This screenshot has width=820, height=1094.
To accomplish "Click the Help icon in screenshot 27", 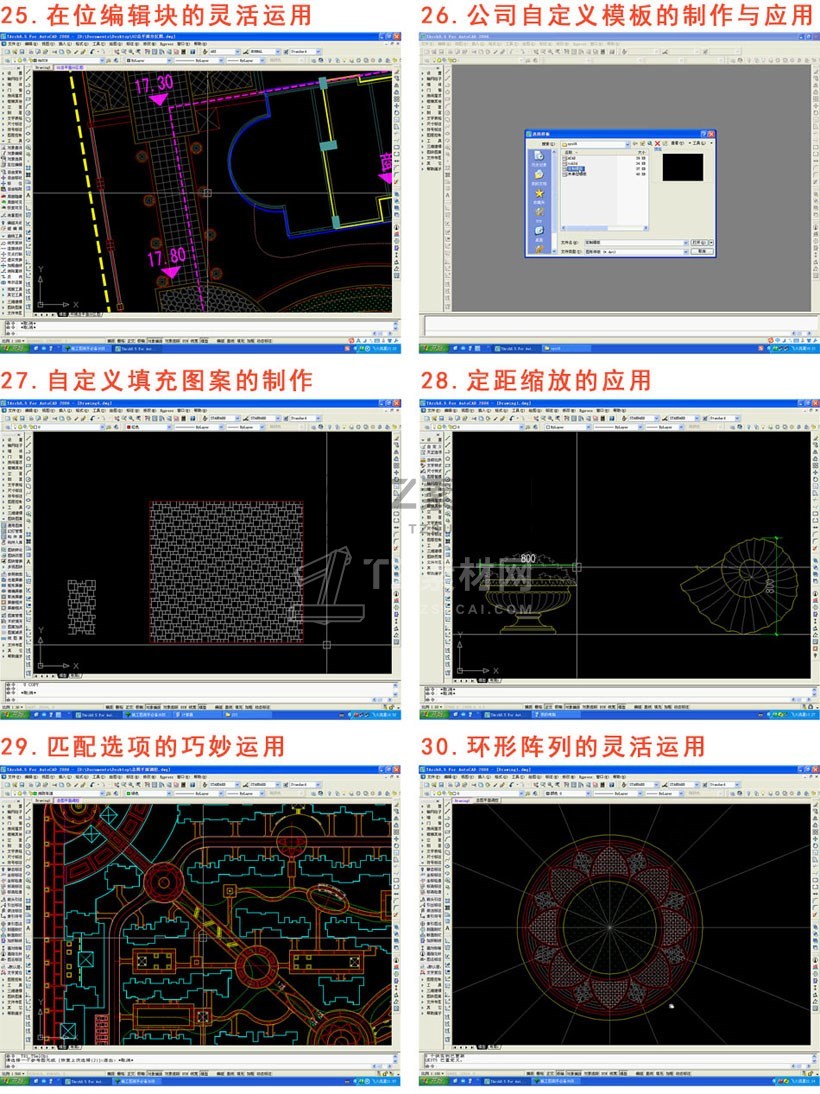I will pos(193,418).
